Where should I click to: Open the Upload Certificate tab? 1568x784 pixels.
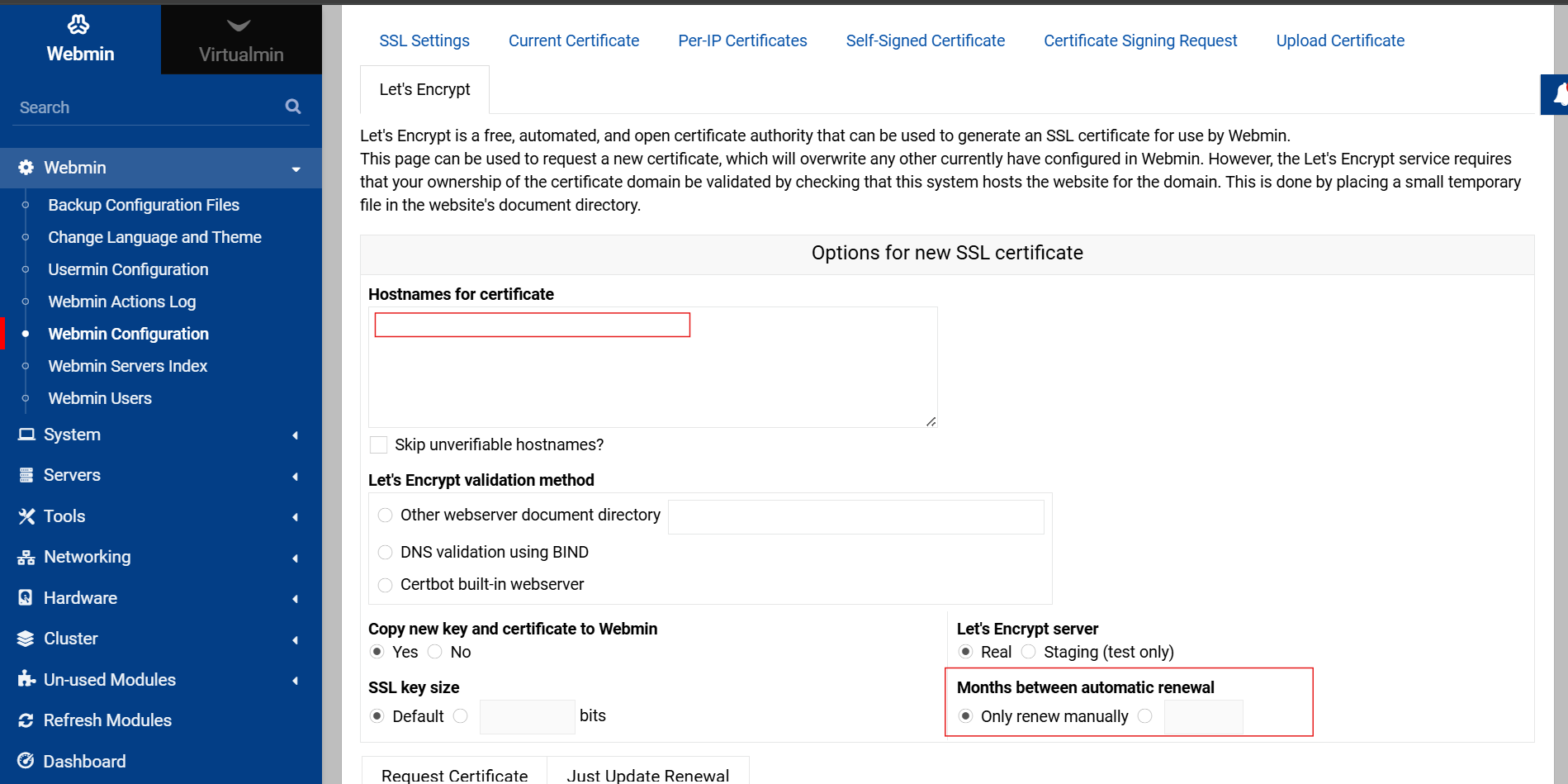[1340, 40]
